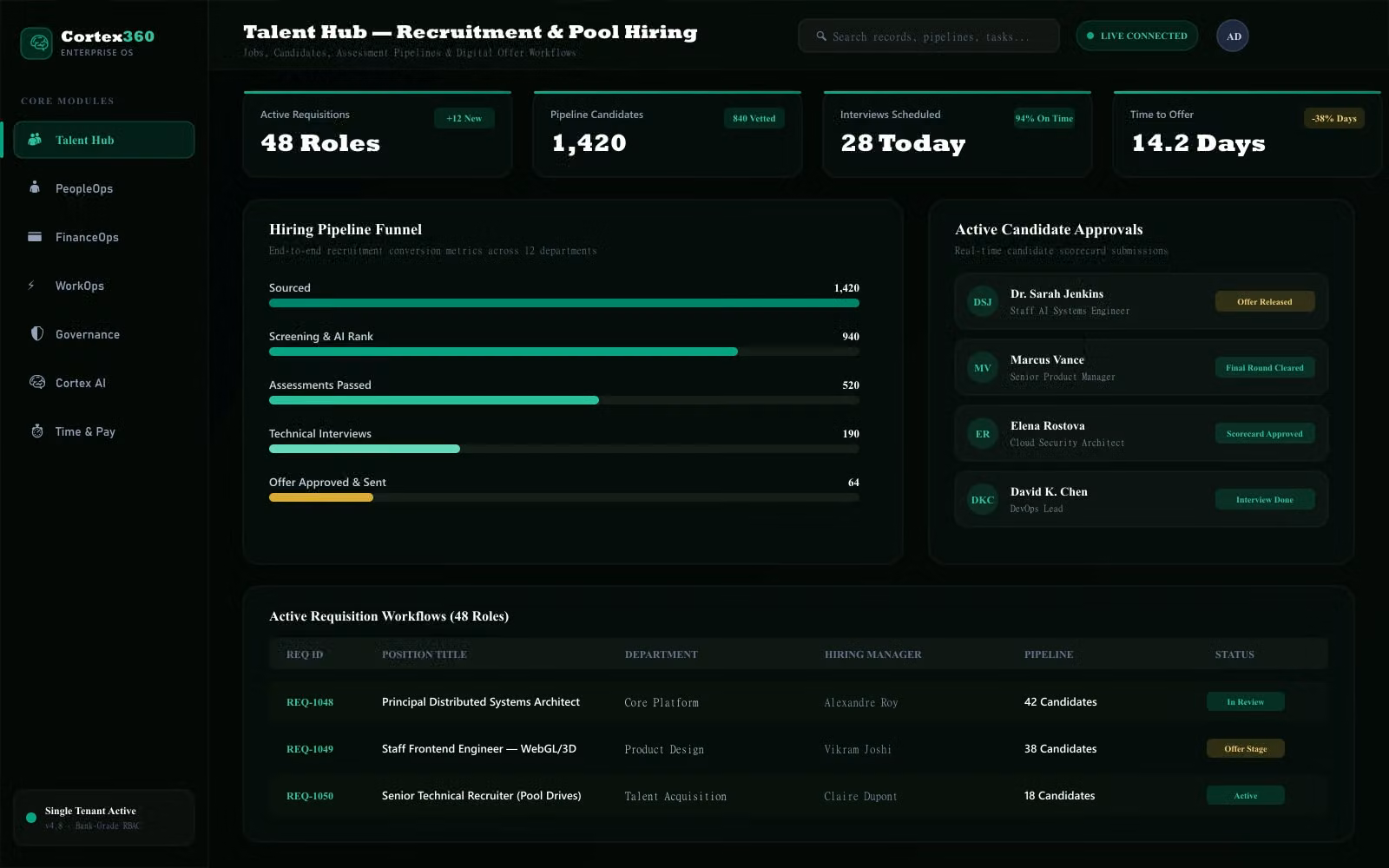The image size is (1389, 868).
Task: Open requisition REQ-1049
Action: coord(310,749)
